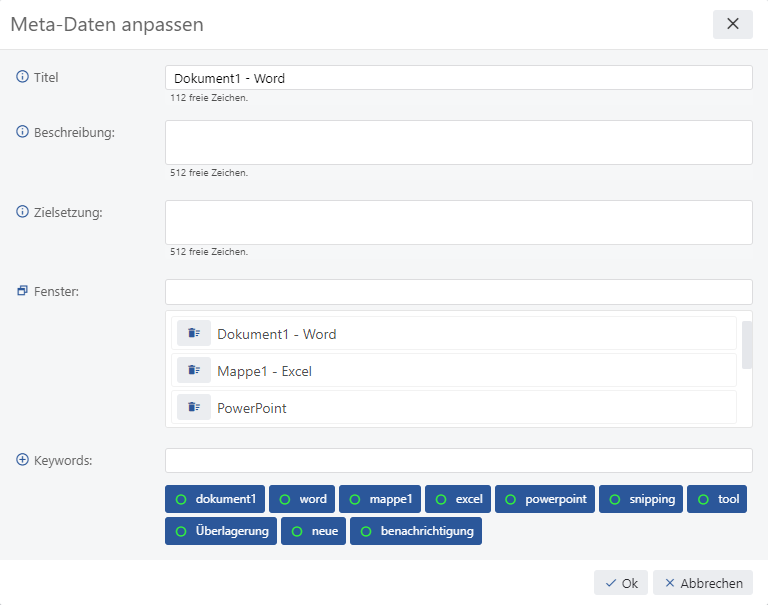Toggle the excel keyword tag

point(458,499)
